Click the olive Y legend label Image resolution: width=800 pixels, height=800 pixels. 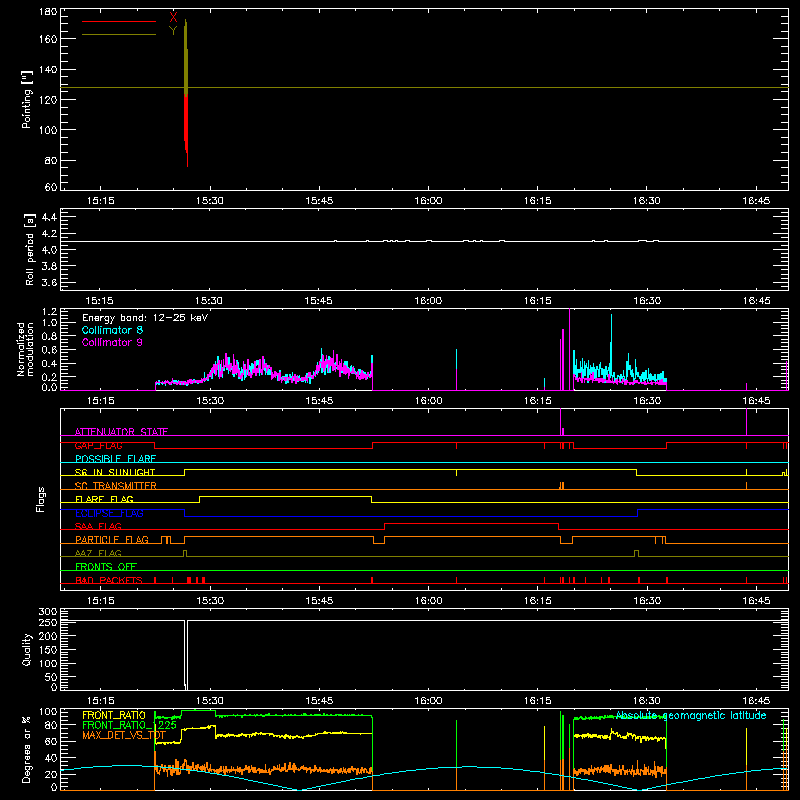pyautogui.click(x=173, y=30)
